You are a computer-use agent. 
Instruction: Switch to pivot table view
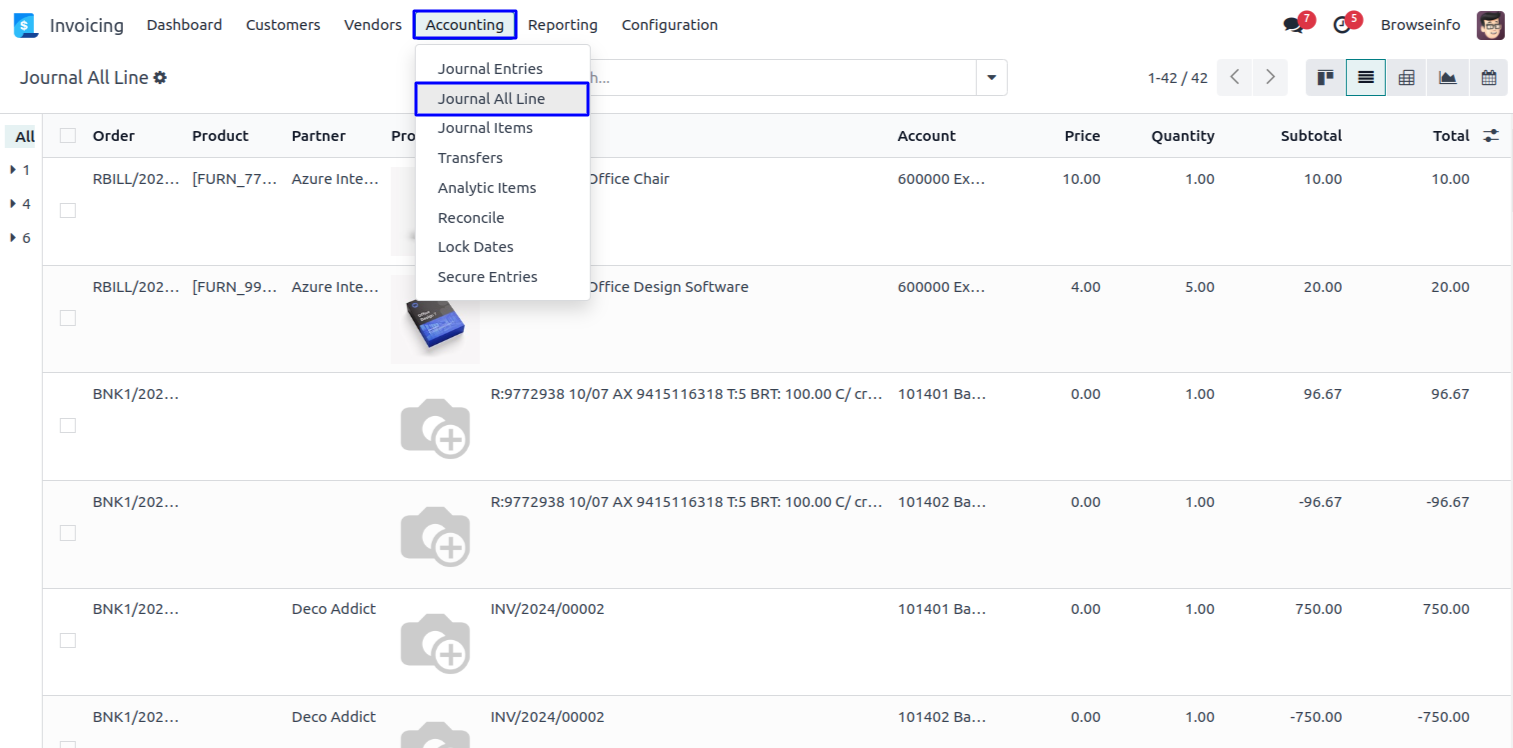pos(1406,78)
